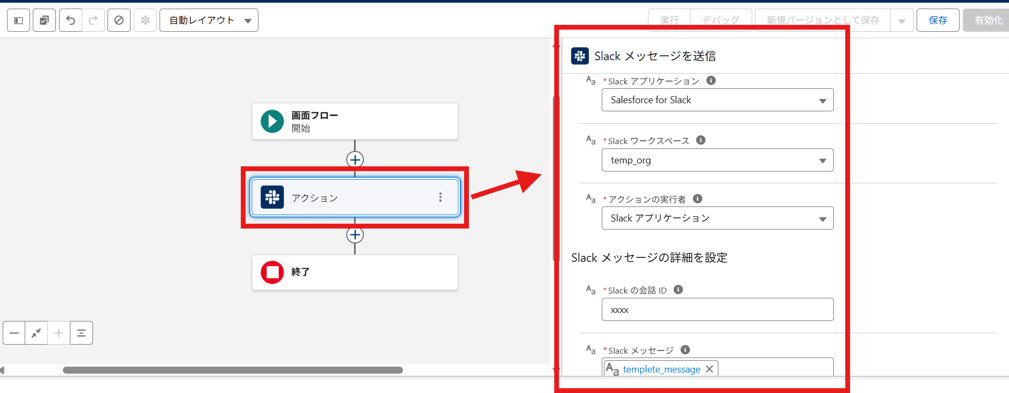1009x393 pixels.
Task: Select the アクション Slack node
Action: coord(355,197)
